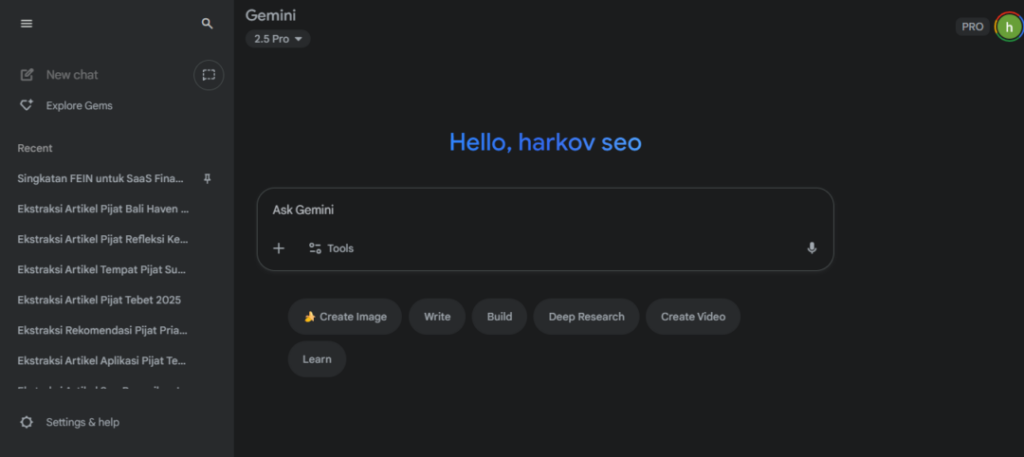Expand the 2.5 Pro model dropdown
The height and width of the screenshot is (457, 1024).
tap(278, 39)
